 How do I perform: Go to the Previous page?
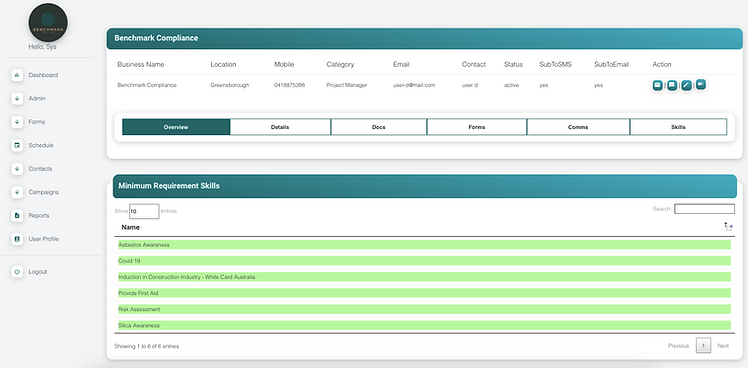[x=678, y=346]
